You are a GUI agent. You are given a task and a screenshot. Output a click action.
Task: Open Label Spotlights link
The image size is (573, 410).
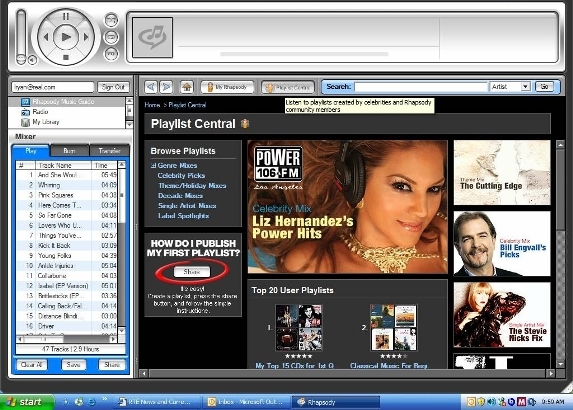(x=183, y=216)
